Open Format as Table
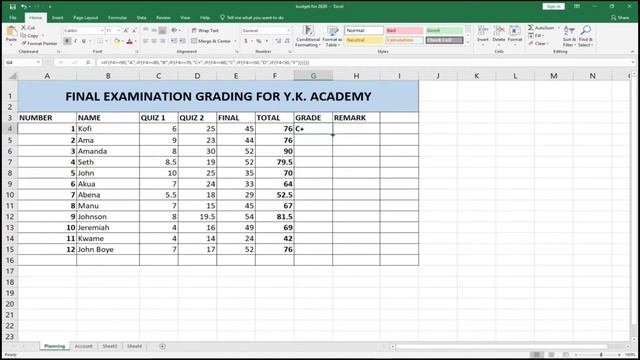The image size is (640, 360). (x=332, y=36)
